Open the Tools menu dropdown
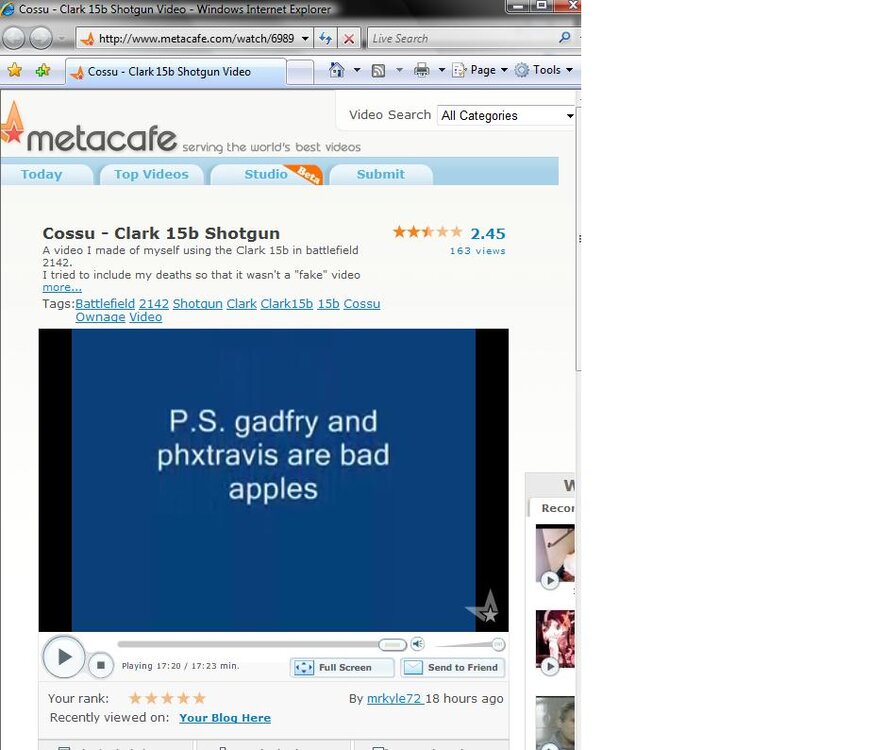870x750 pixels. (545, 70)
